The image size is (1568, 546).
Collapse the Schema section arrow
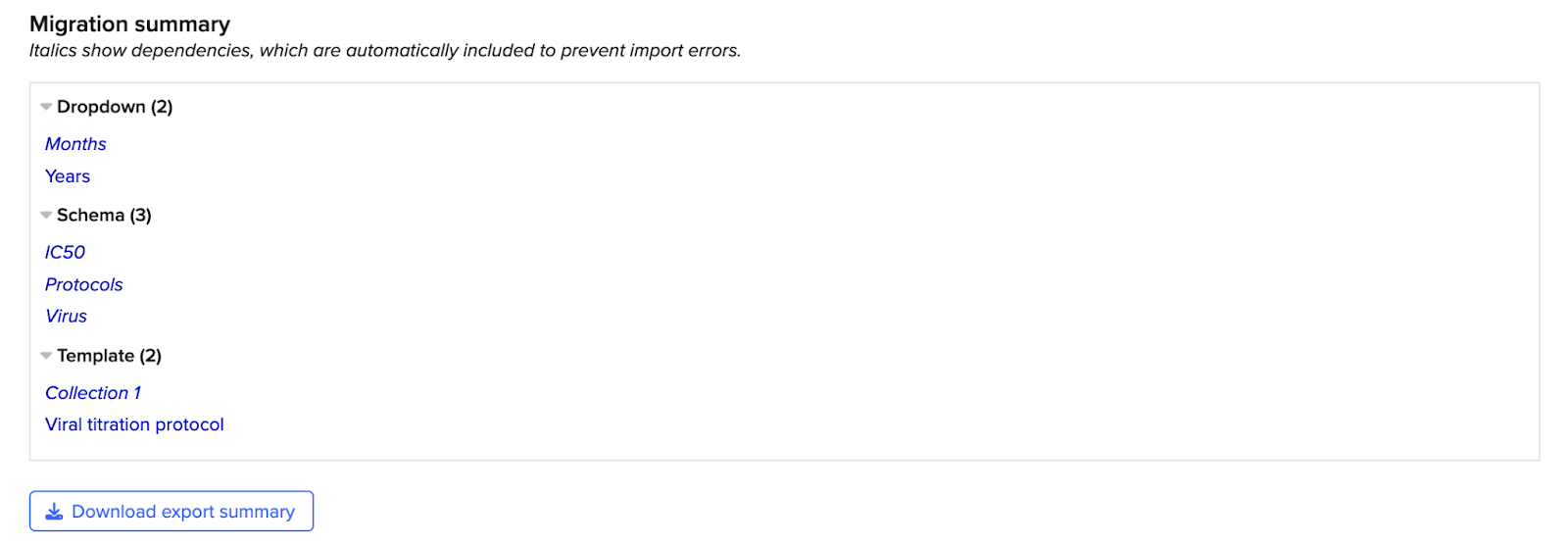[x=46, y=215]
